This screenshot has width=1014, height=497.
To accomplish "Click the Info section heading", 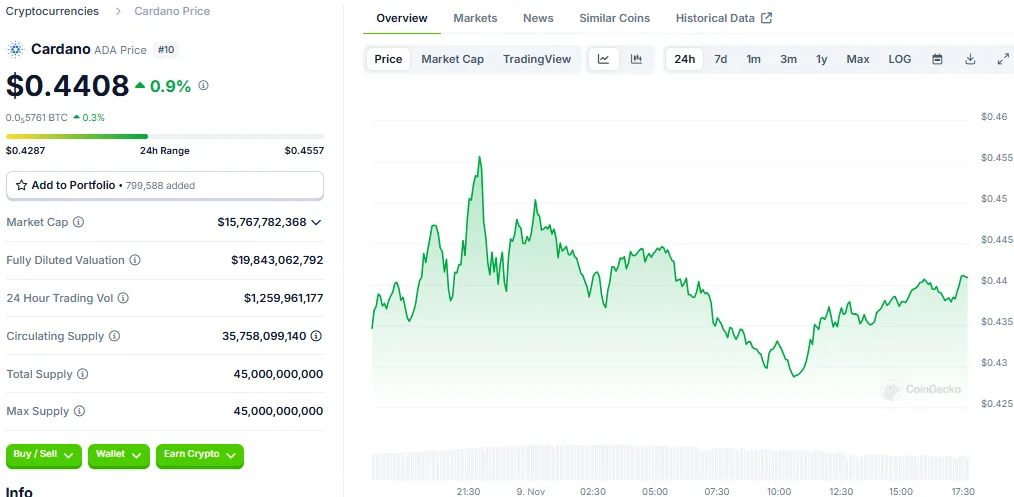I will coord(19,491).
